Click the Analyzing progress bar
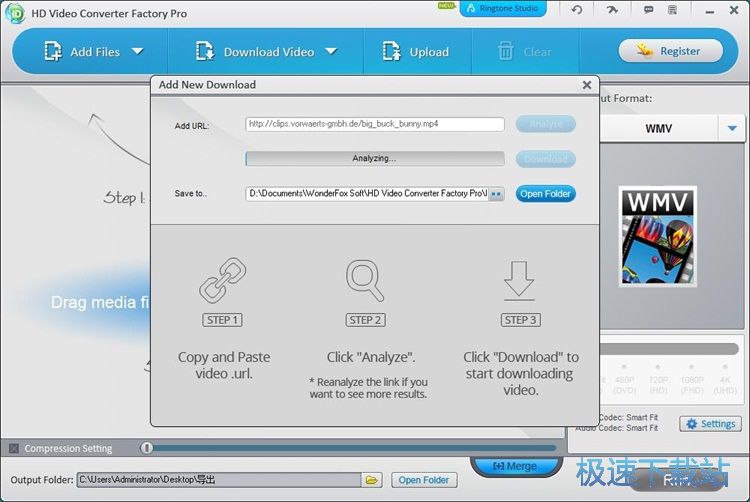 pos(375,159)
